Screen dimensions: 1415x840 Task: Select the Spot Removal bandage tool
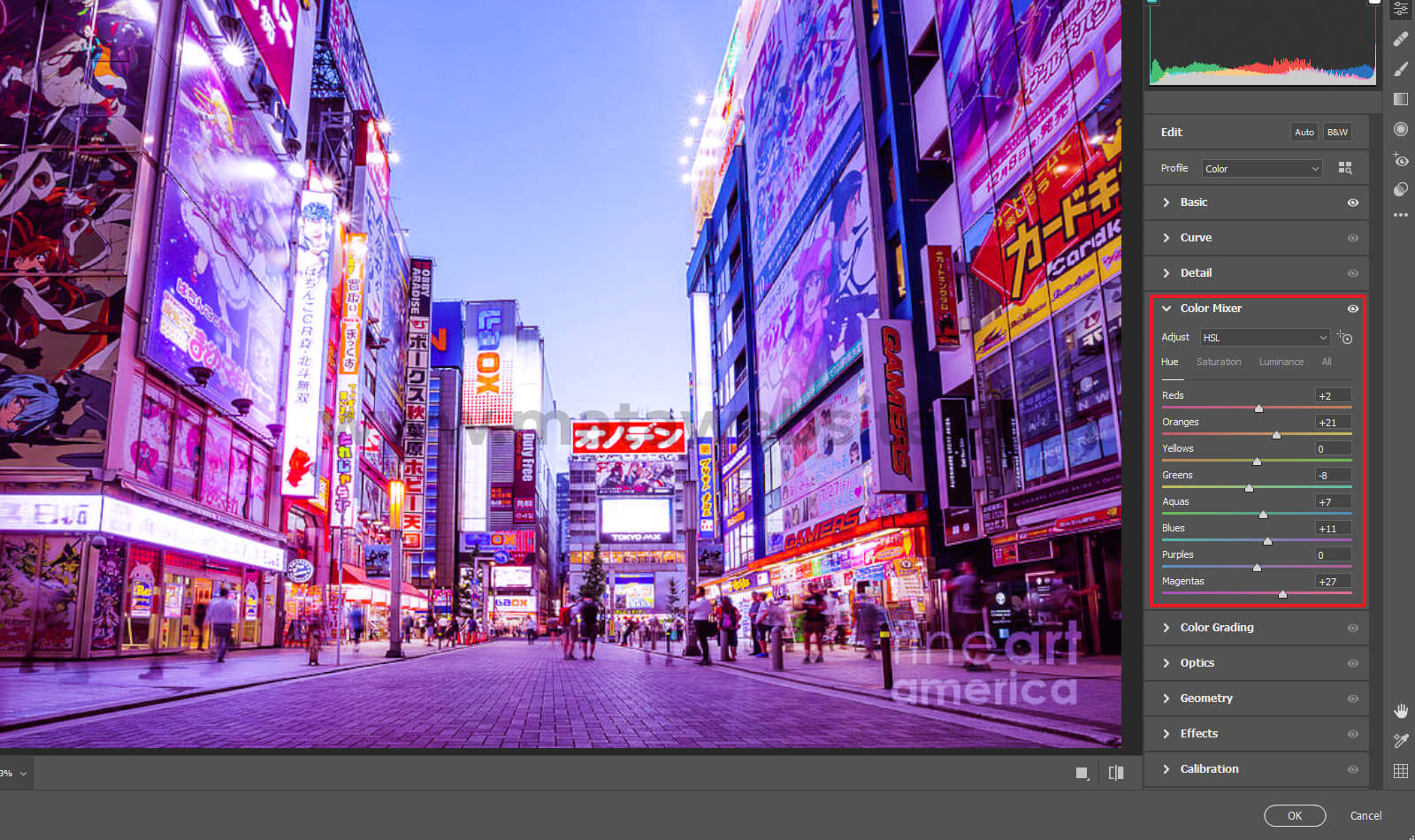click(1400, 39)
